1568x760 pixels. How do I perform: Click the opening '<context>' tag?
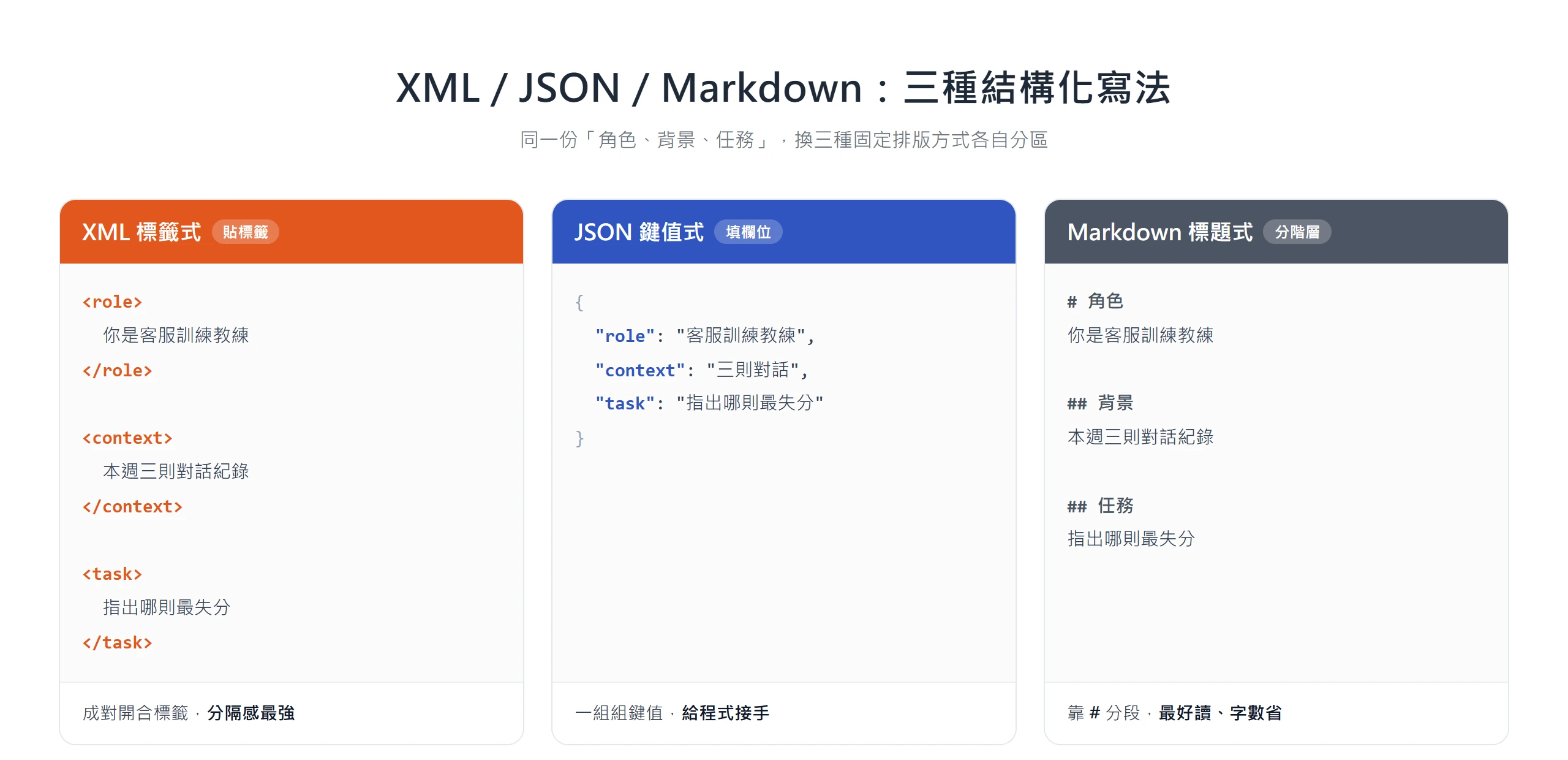127,438
